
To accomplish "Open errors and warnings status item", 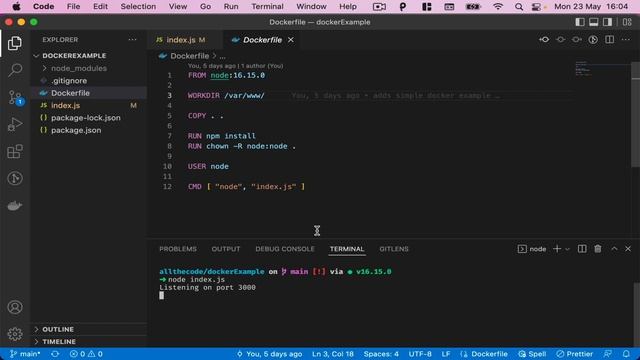I will tap(86, 354).
